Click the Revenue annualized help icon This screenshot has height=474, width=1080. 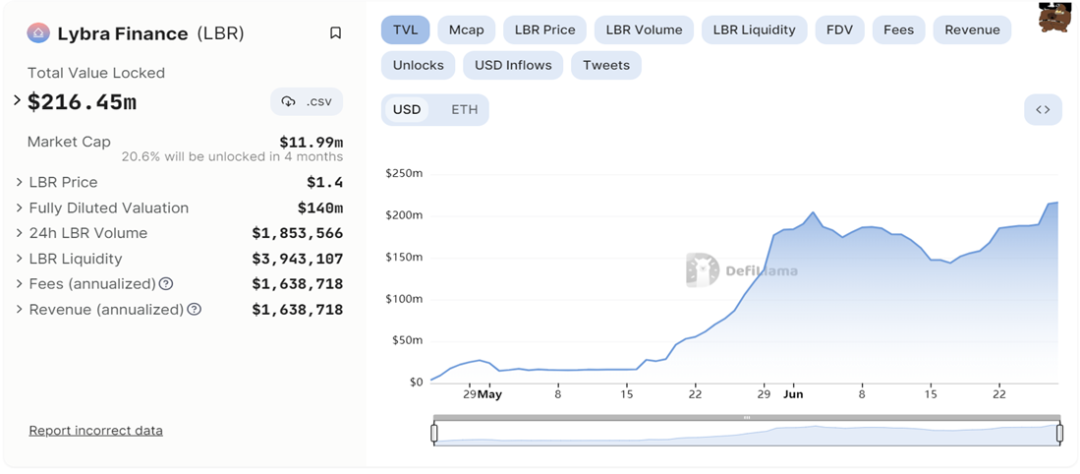[x=194, y=310]
